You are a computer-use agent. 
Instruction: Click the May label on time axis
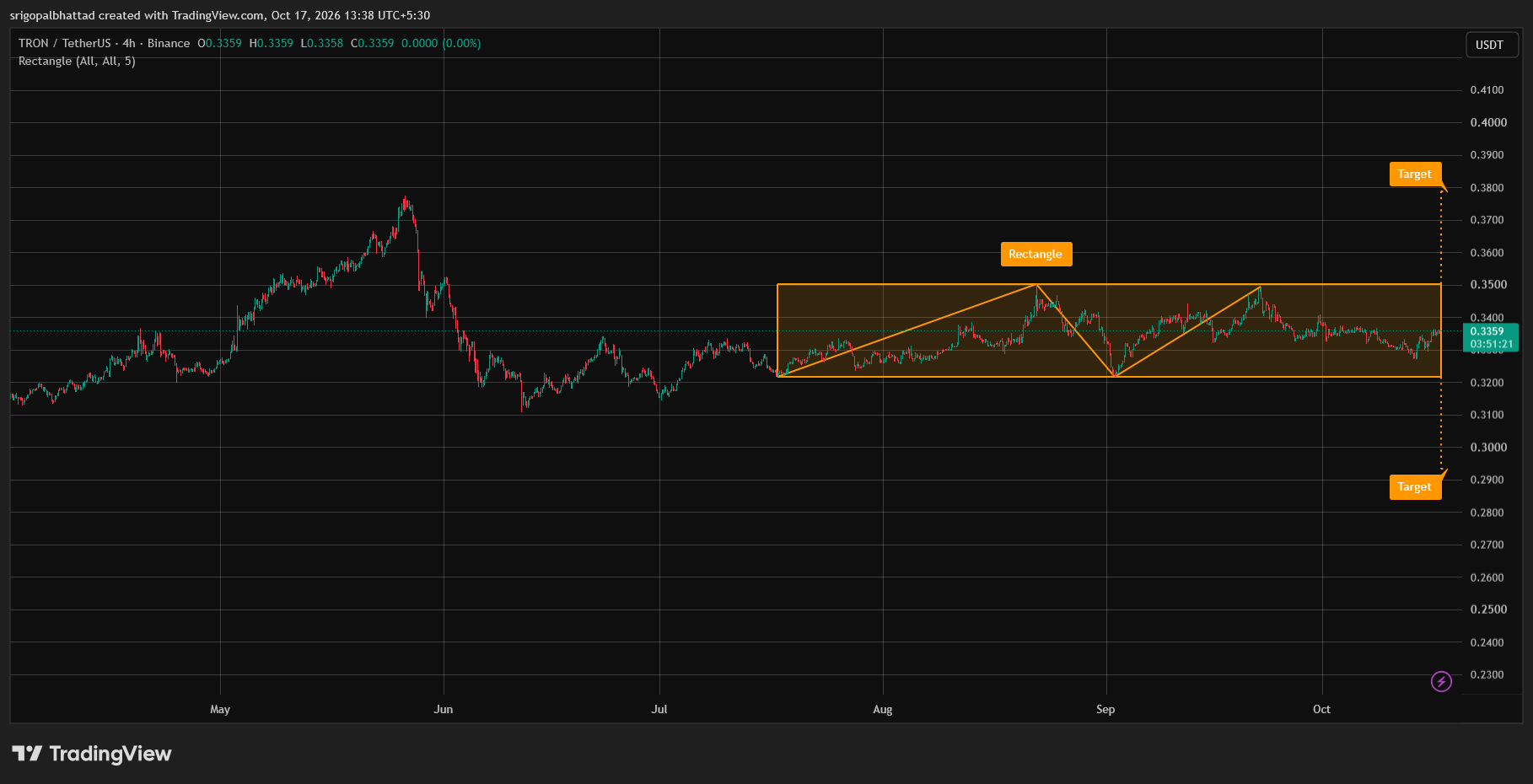tap(220, 709)
